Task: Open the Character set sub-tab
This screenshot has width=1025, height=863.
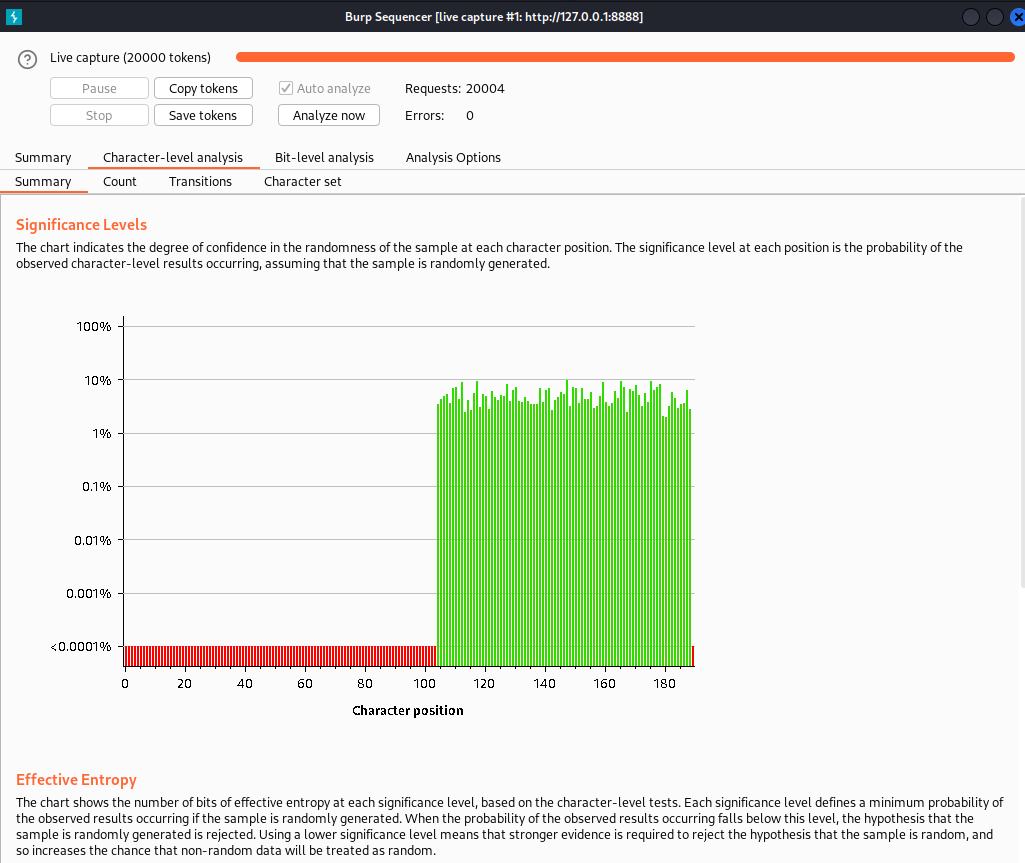Action: point(303,182)
